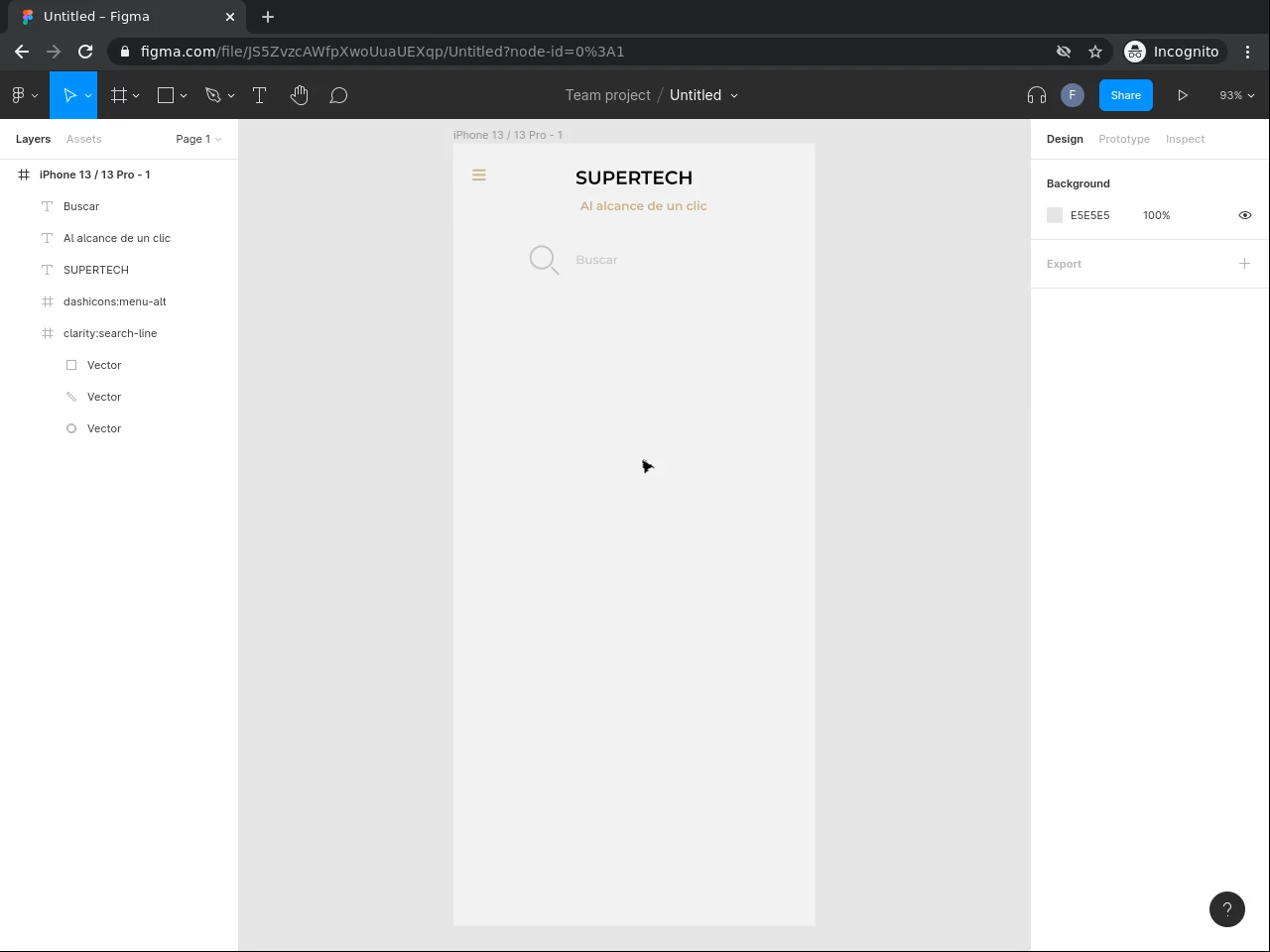
Task: Select the Vector layer with rectangle icon
Action: point(119,365)
